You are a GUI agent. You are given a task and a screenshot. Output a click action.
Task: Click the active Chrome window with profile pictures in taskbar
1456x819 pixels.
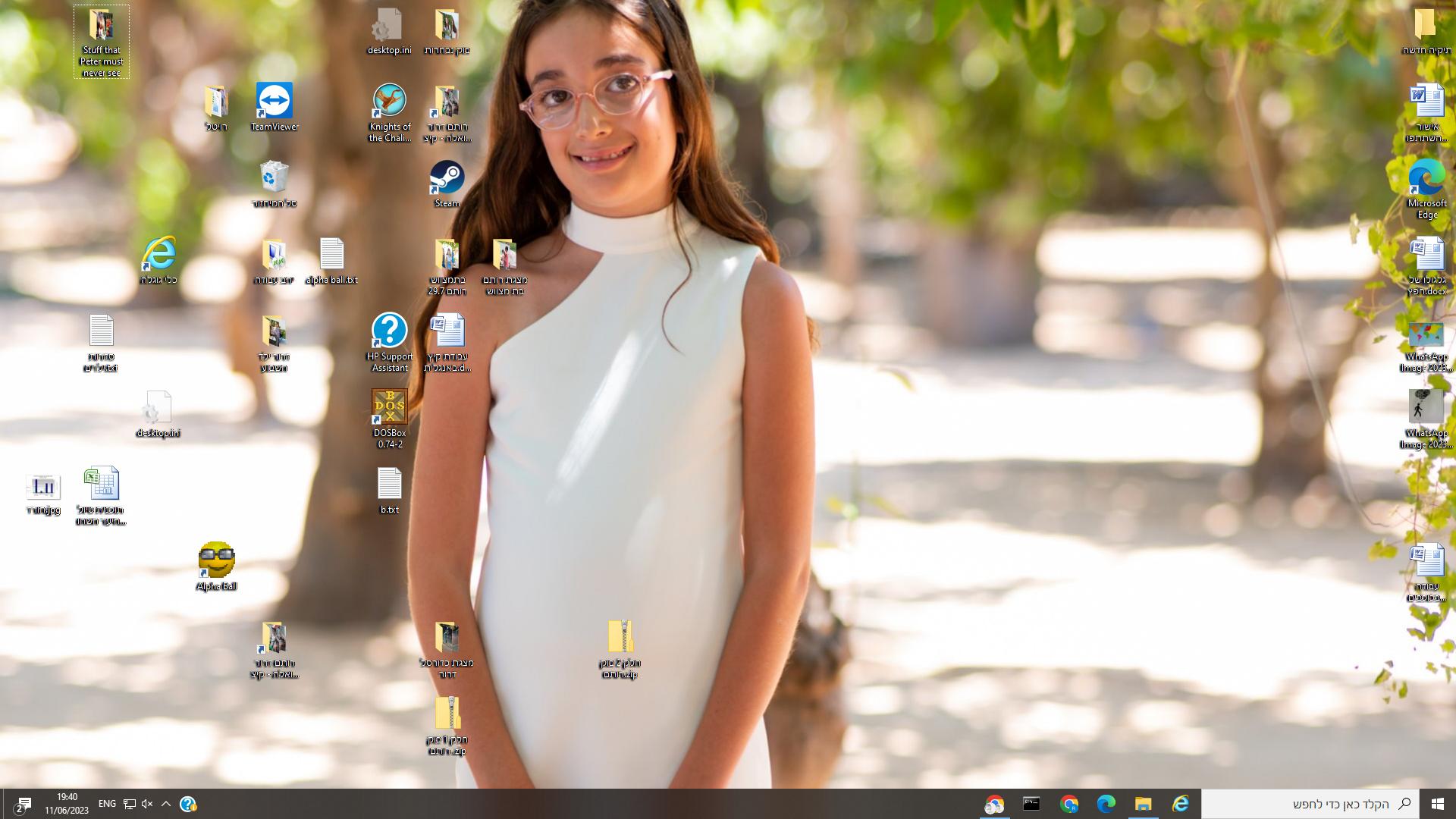[994, 804]
